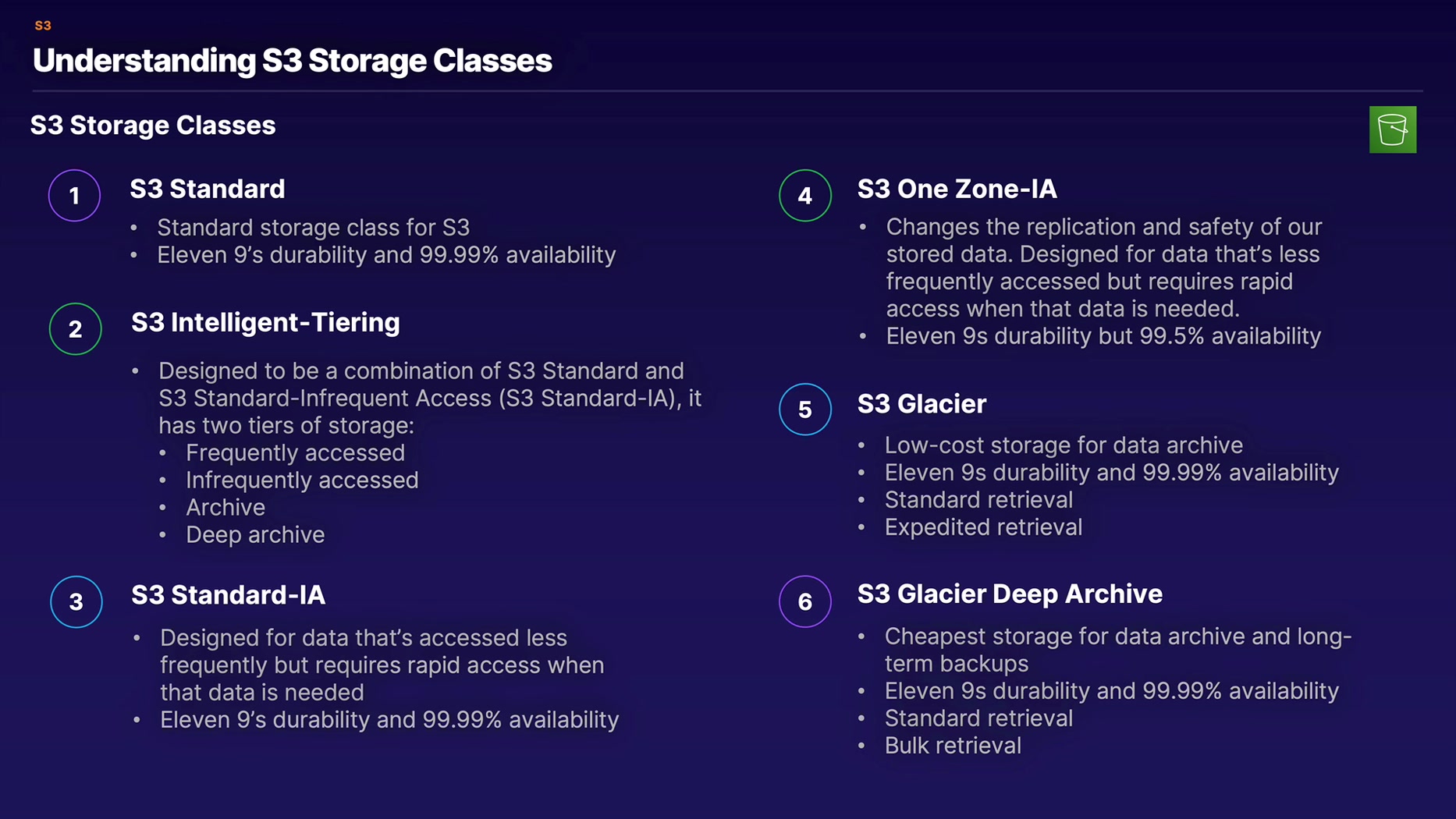The width and height of the screenshot is (1456, 819).
Task: Click the numbered circle 5 icon
Action: coord(804,409)
